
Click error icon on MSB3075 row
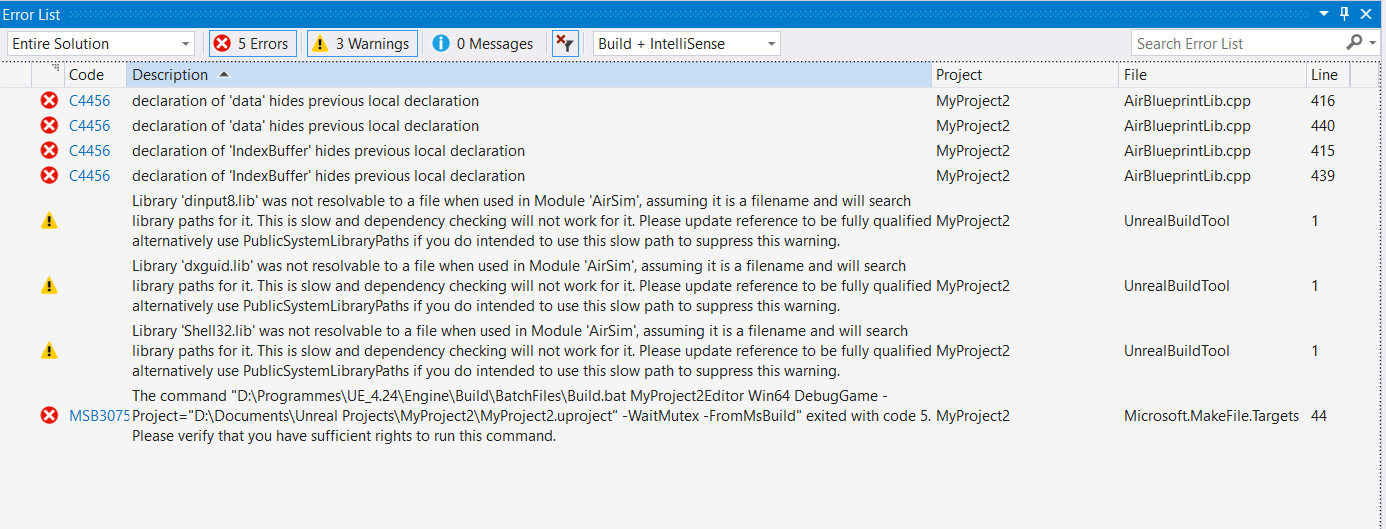pos(49,416)
